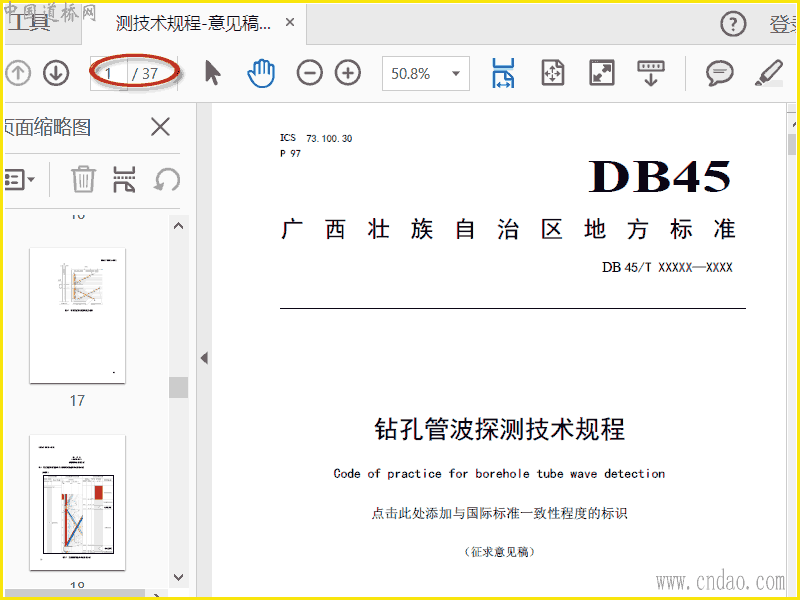
Task: Click the text 点击此处添加与国际标准一致性程度的标识
Action: coord(499,513)
